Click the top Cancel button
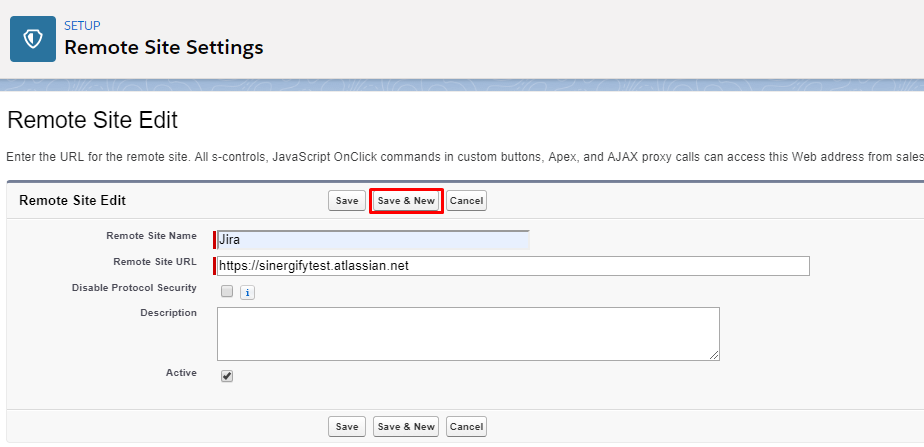 [x=466, y=200]
